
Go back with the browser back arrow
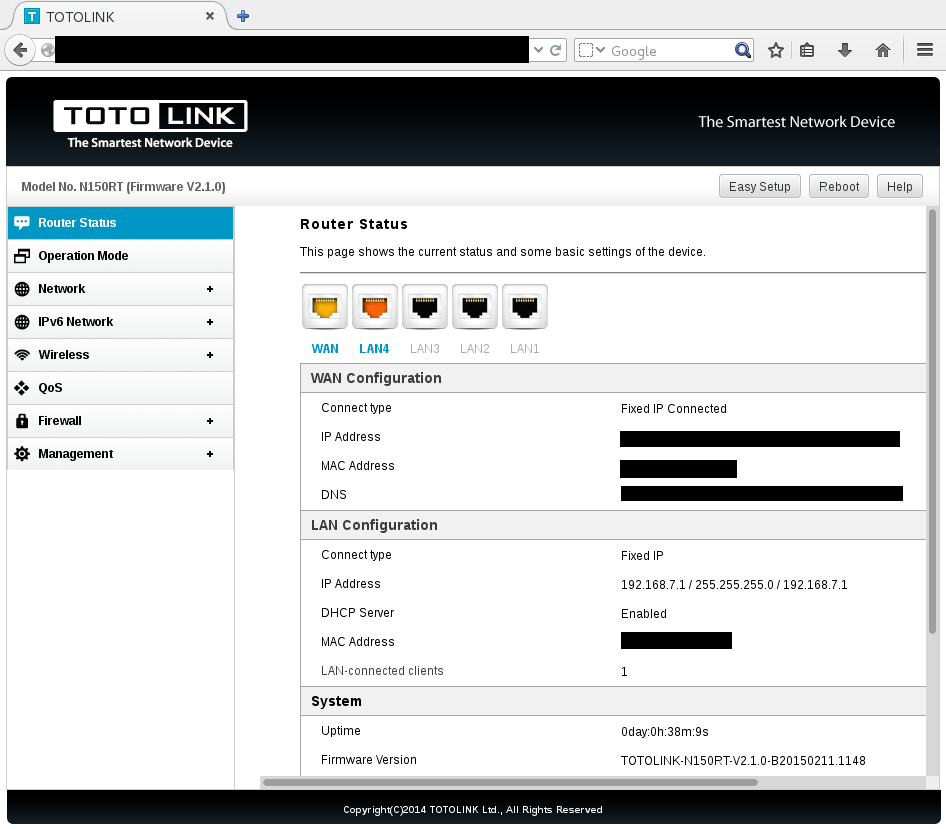click(20, 50)
